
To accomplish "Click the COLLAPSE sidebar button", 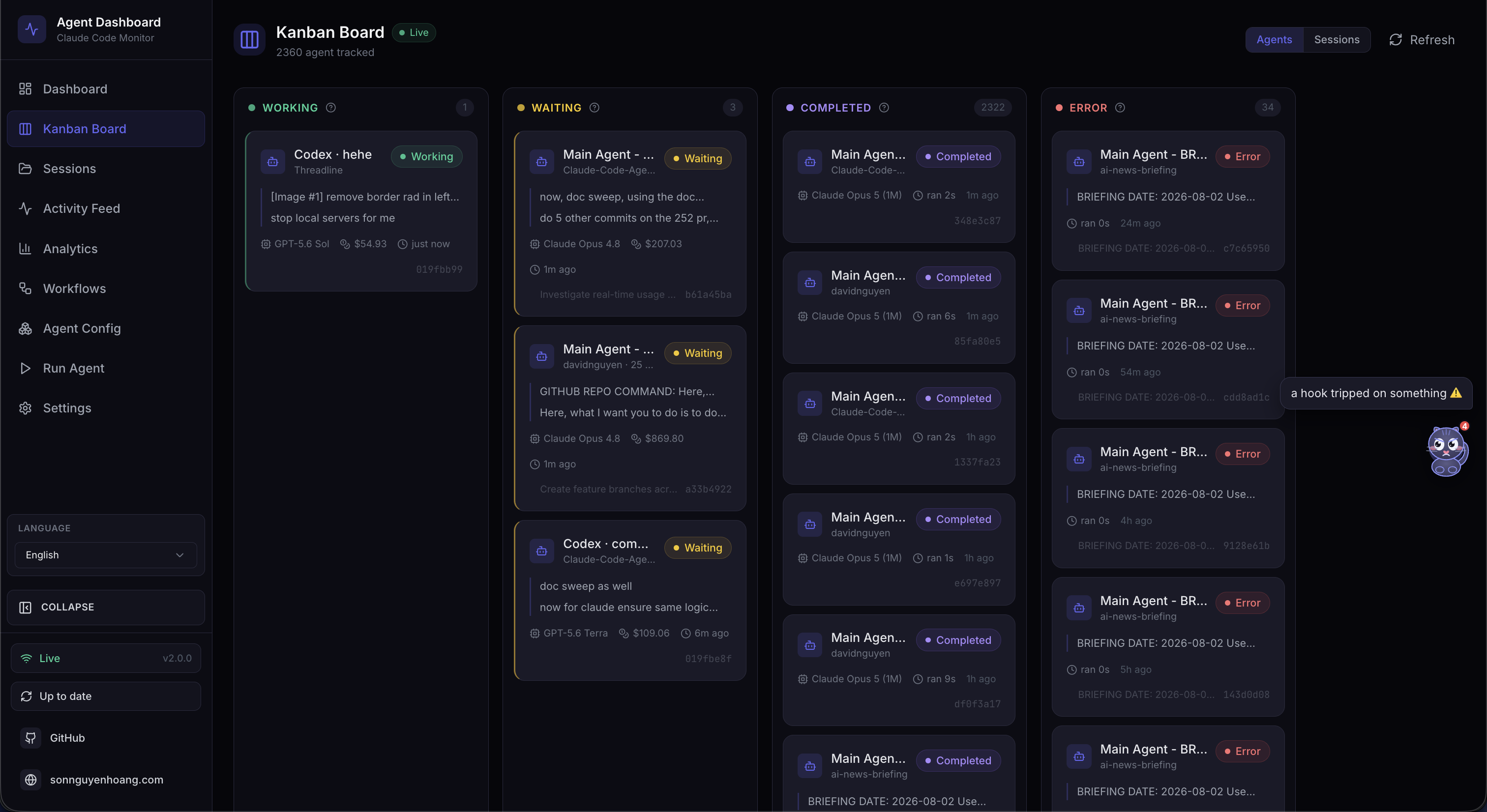I will coord(106,607).
